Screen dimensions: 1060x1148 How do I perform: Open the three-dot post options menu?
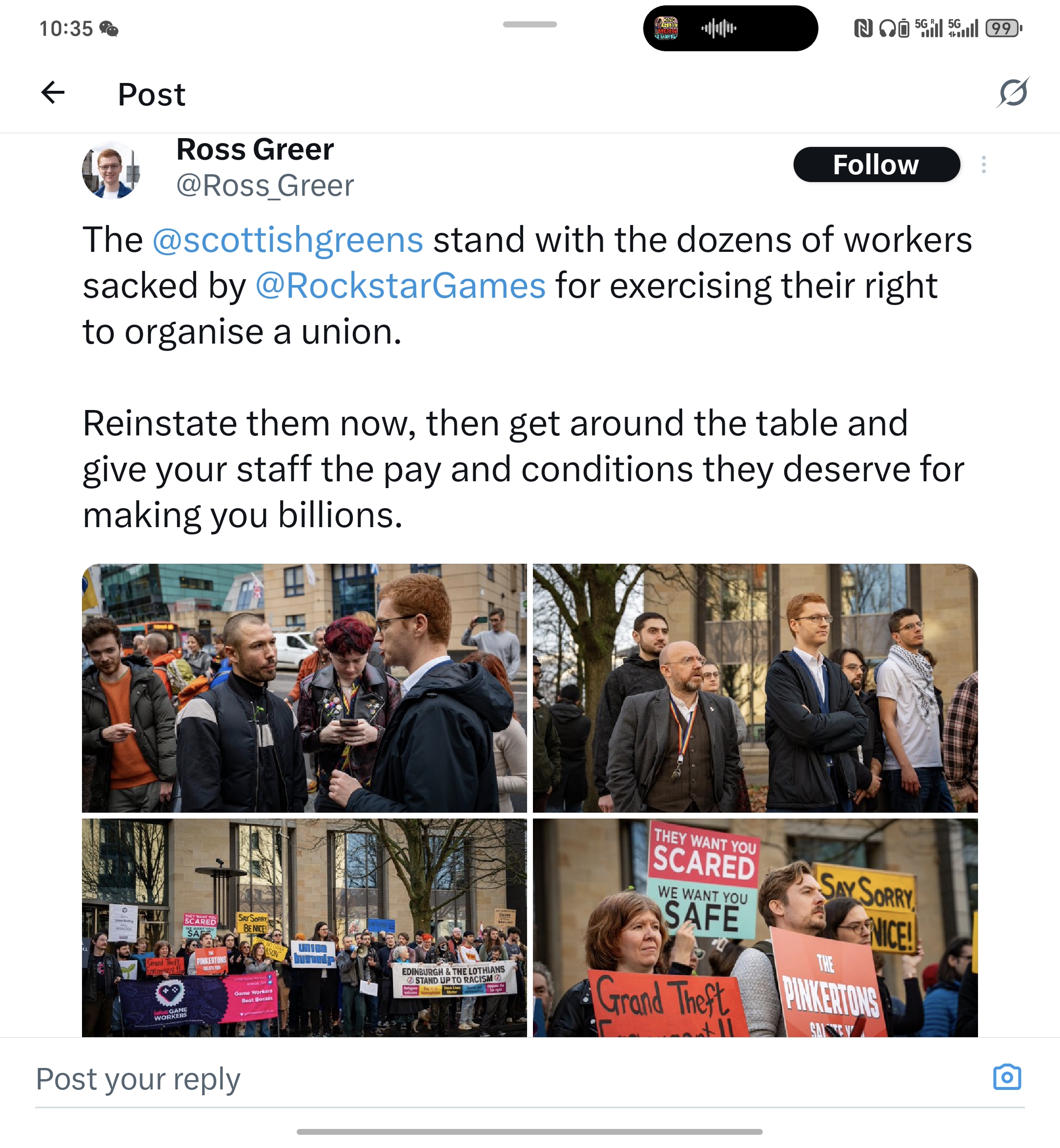[984, 164]
